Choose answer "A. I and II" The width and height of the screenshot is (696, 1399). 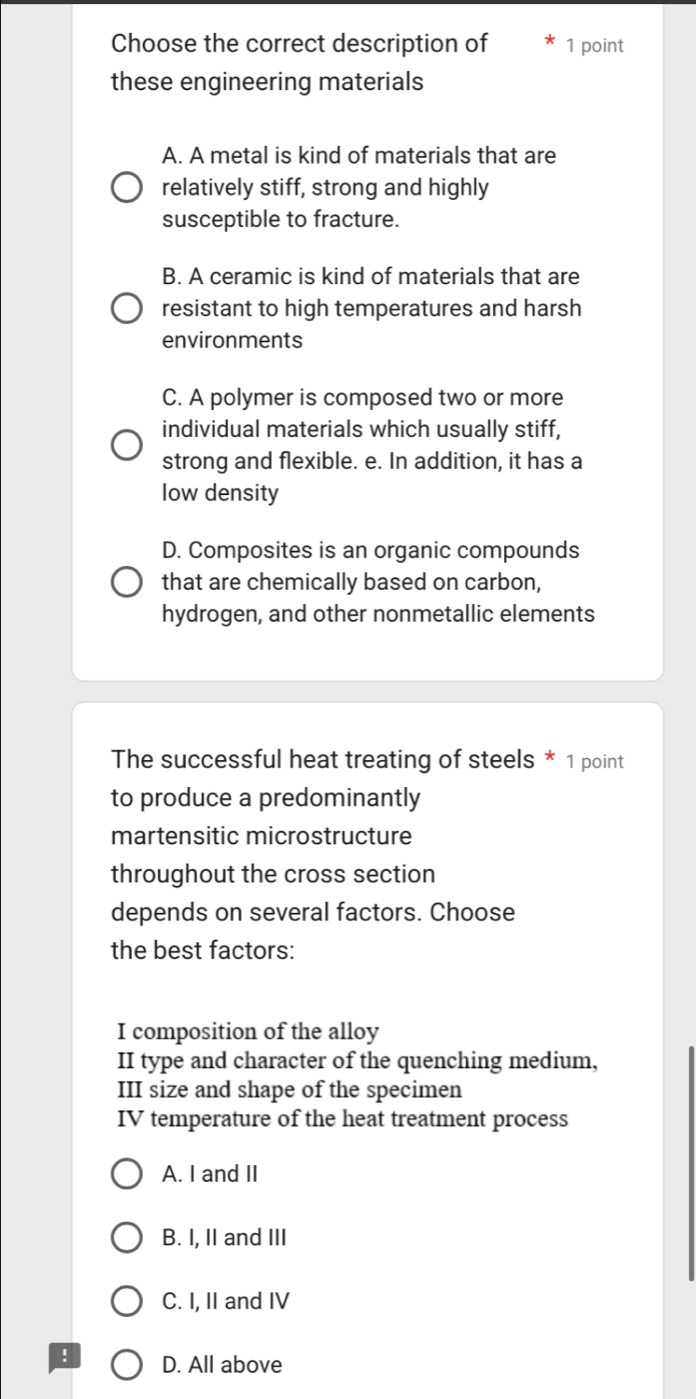click(x=126, y=1173)
